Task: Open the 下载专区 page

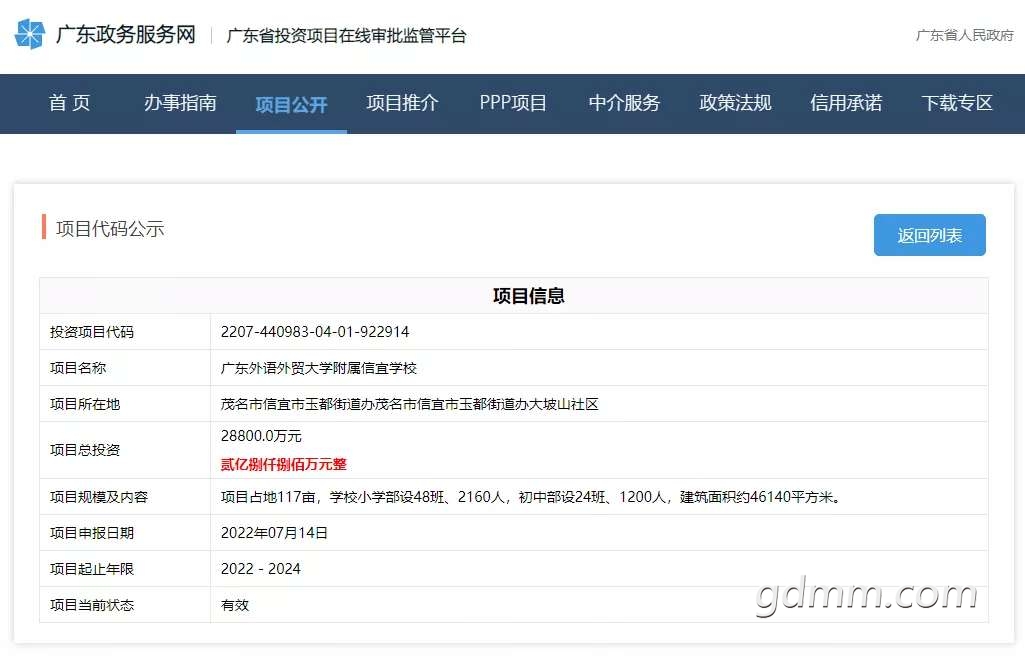Action: tap(957, 103)
